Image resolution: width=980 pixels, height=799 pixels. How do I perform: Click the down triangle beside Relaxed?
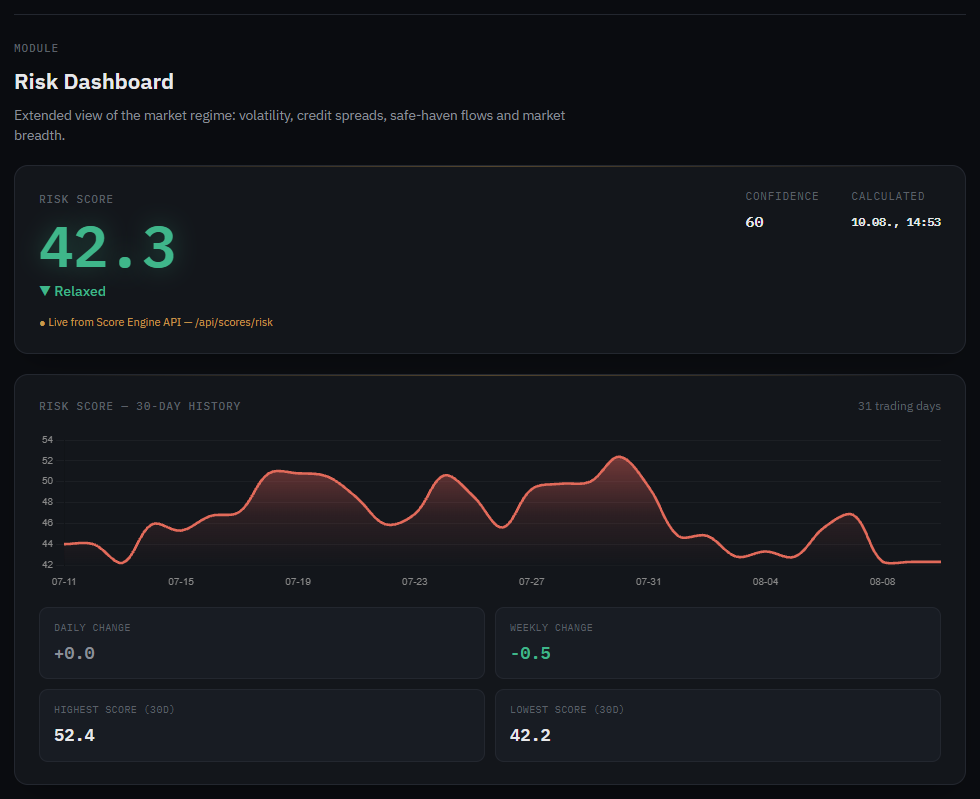click(x=45, y=291)
